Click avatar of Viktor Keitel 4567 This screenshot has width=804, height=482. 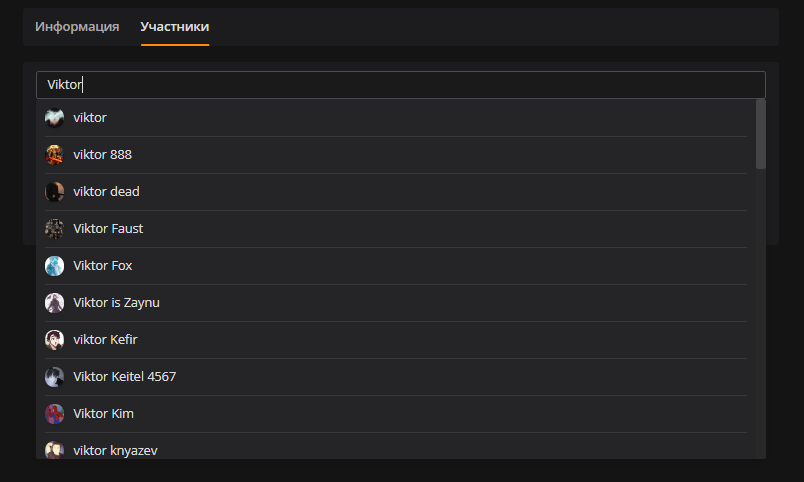(x=54, y=377)
